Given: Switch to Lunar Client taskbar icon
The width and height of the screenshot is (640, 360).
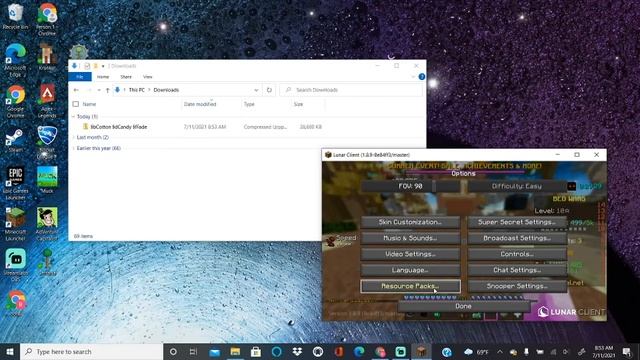Looking at the screenshot, I should point(421,351).
